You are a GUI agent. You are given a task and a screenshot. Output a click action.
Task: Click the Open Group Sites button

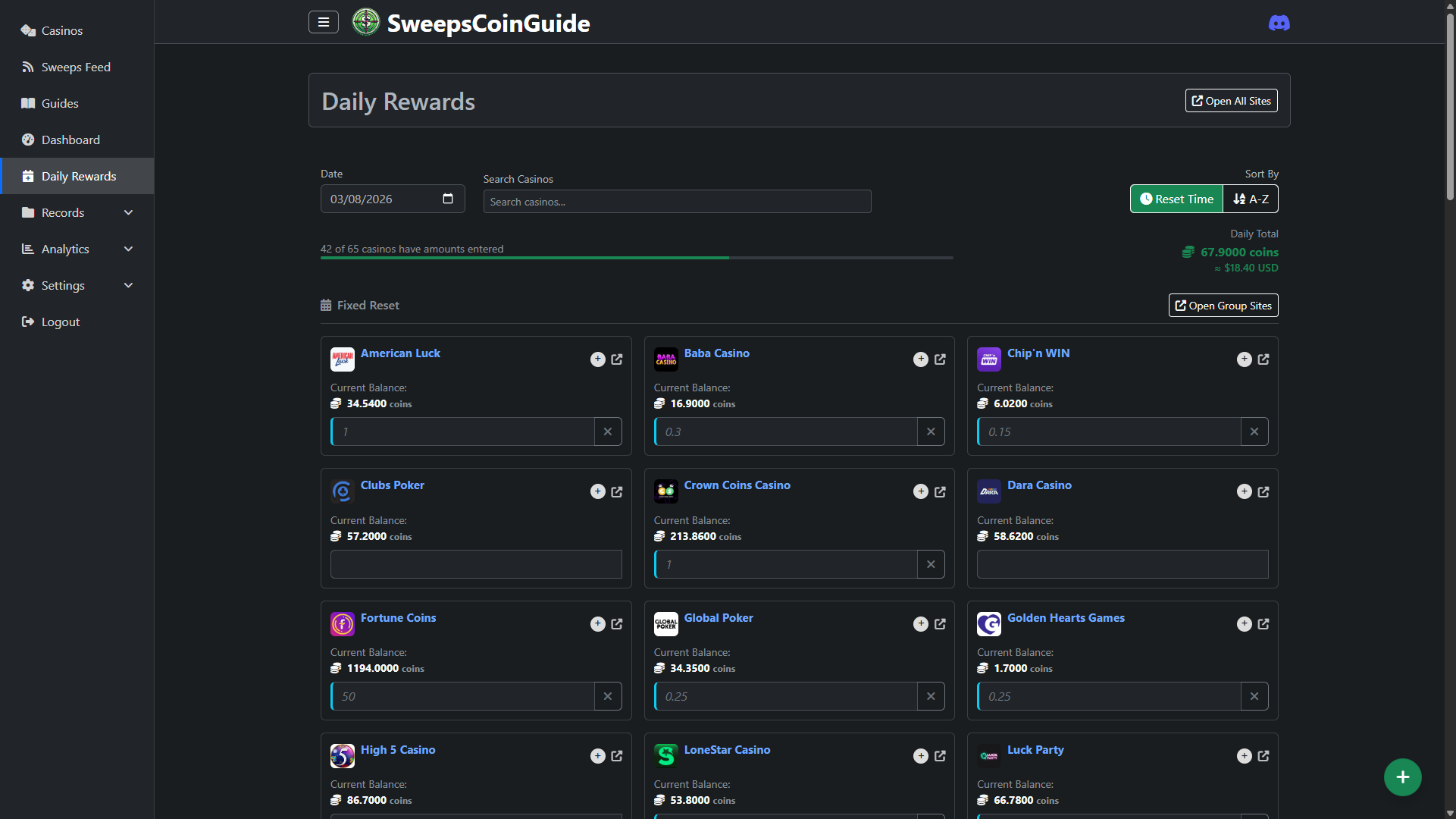[x=1223, y=306]
